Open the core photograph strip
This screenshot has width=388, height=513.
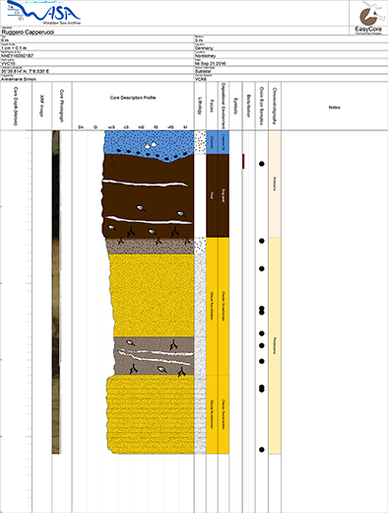click(x=56, y=292)
